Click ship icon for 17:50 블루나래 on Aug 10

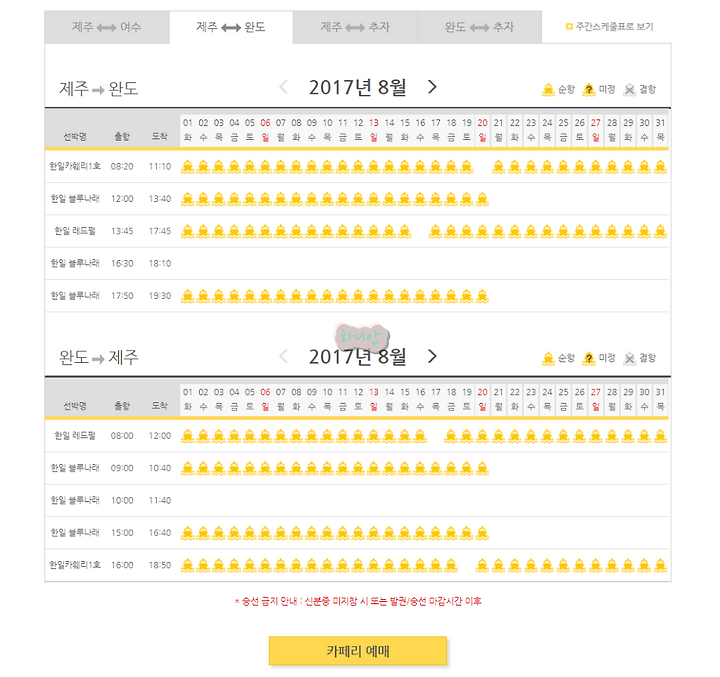pyautogui.click(x=327, y=296)
